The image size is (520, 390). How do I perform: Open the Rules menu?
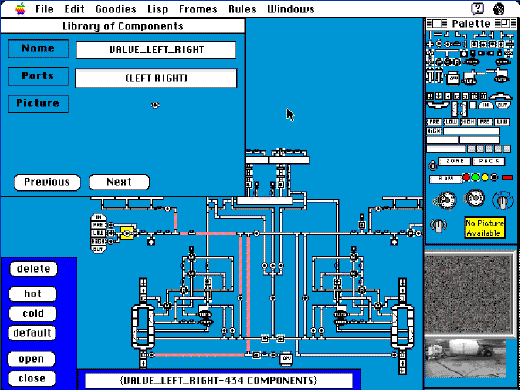click(242, 9)
